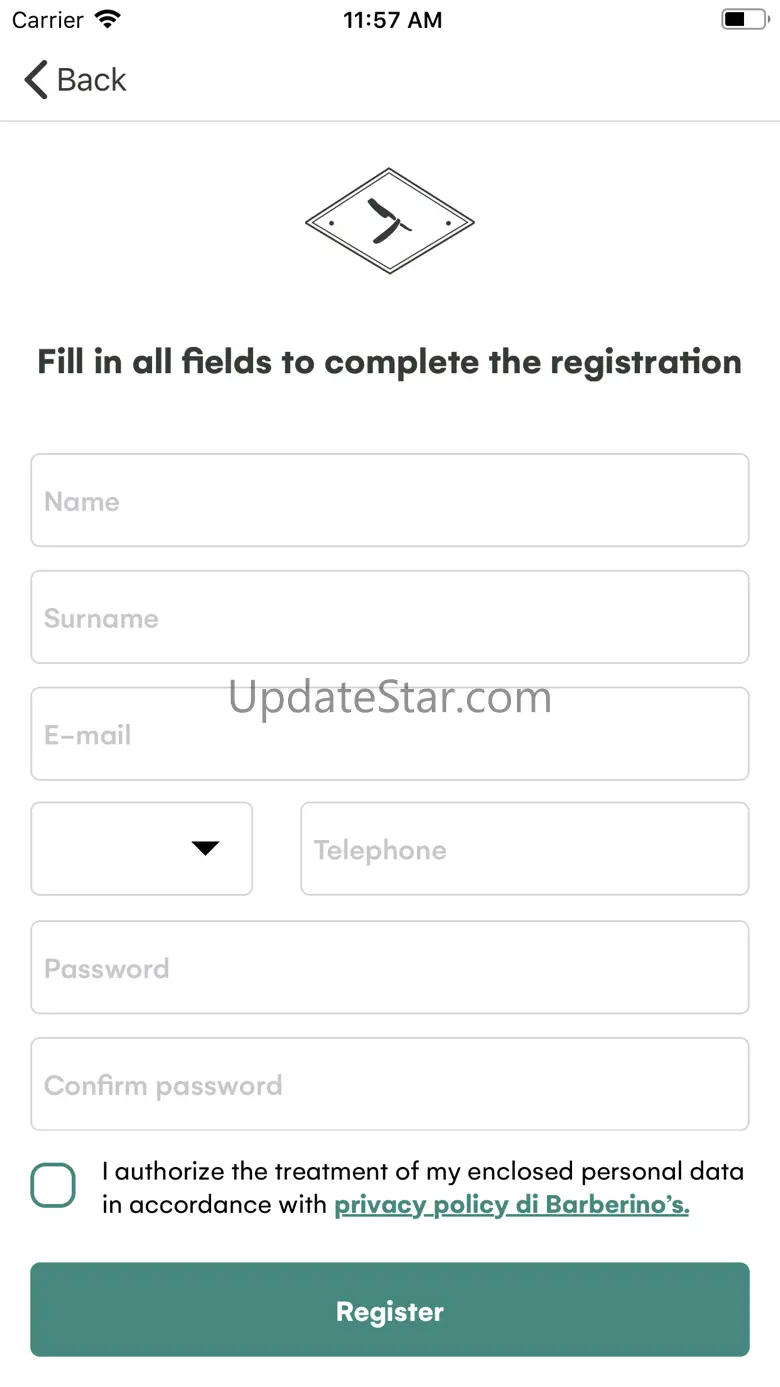780x1387 pixels.
Task: Click into the E-mail field
Action: point(390,734)
